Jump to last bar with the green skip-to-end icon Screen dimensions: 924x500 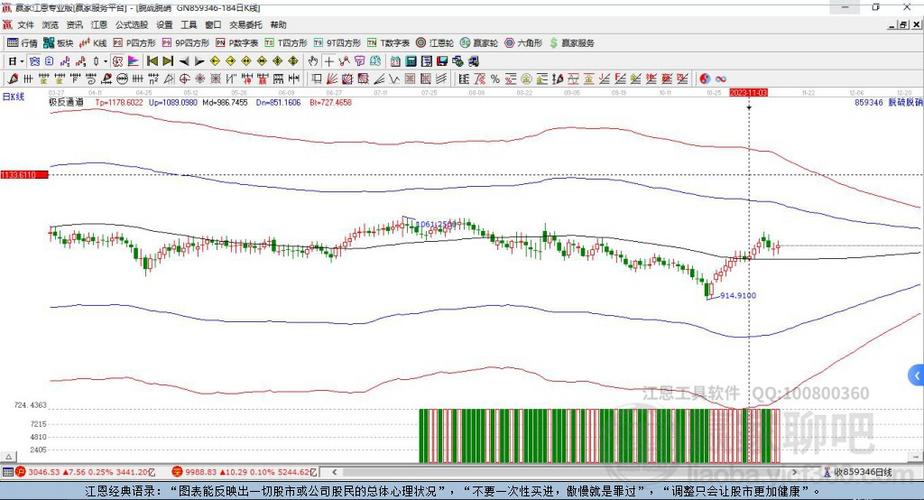pos(168,61)
